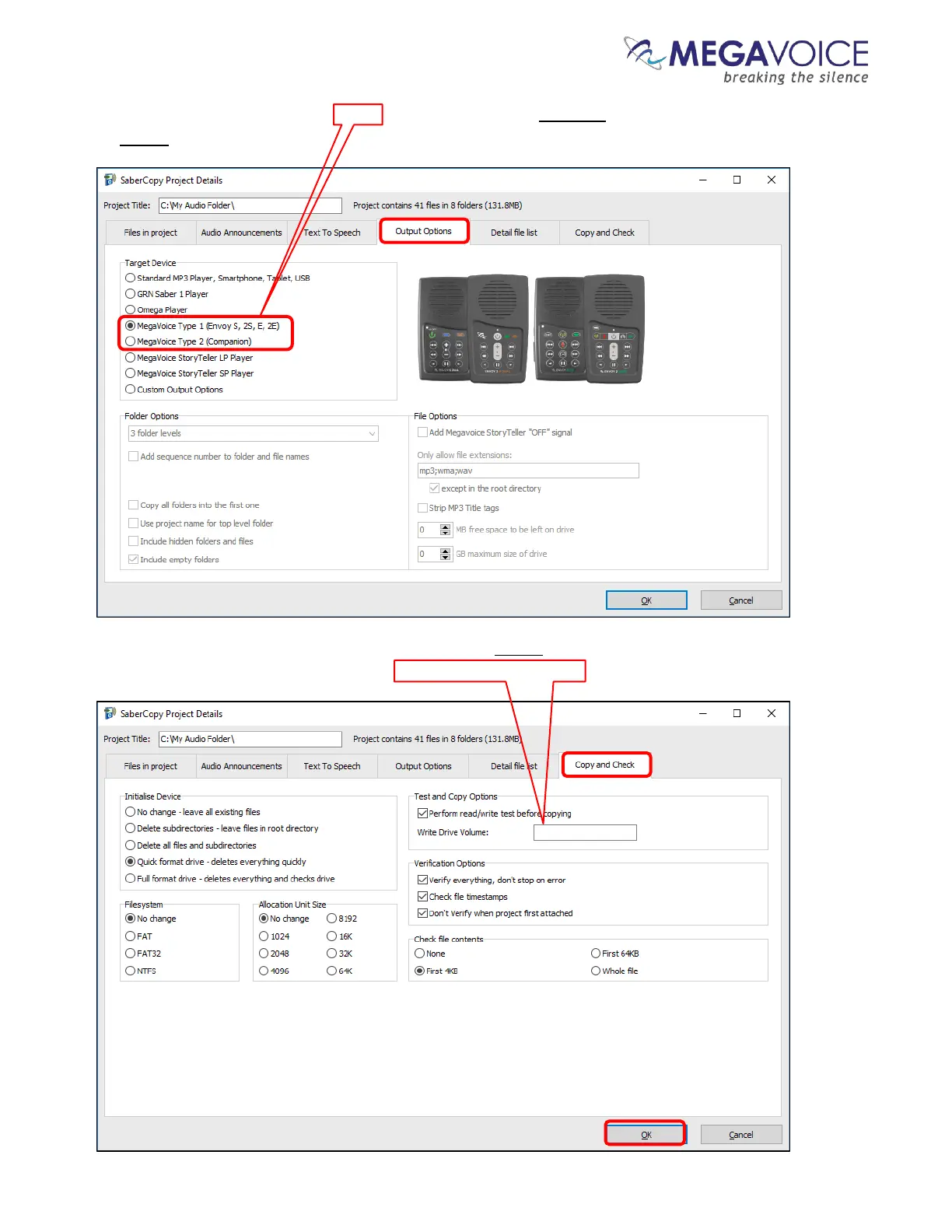Click MB free space spinner arrows
The width and height of the screenshot is (952, 1232).
click(446, 530)
